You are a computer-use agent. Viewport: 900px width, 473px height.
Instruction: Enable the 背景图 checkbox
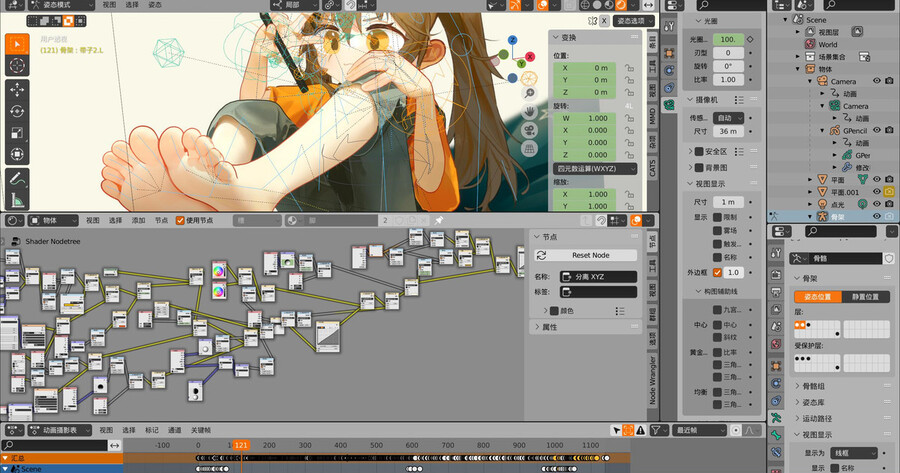[x=699, y=168]
